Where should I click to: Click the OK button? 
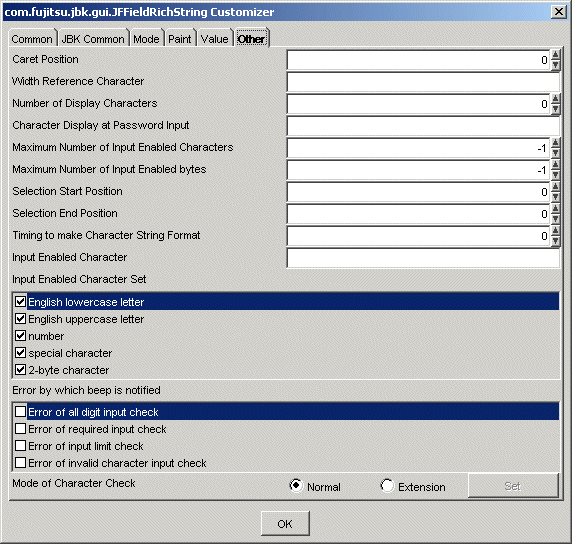coord(285,524)
